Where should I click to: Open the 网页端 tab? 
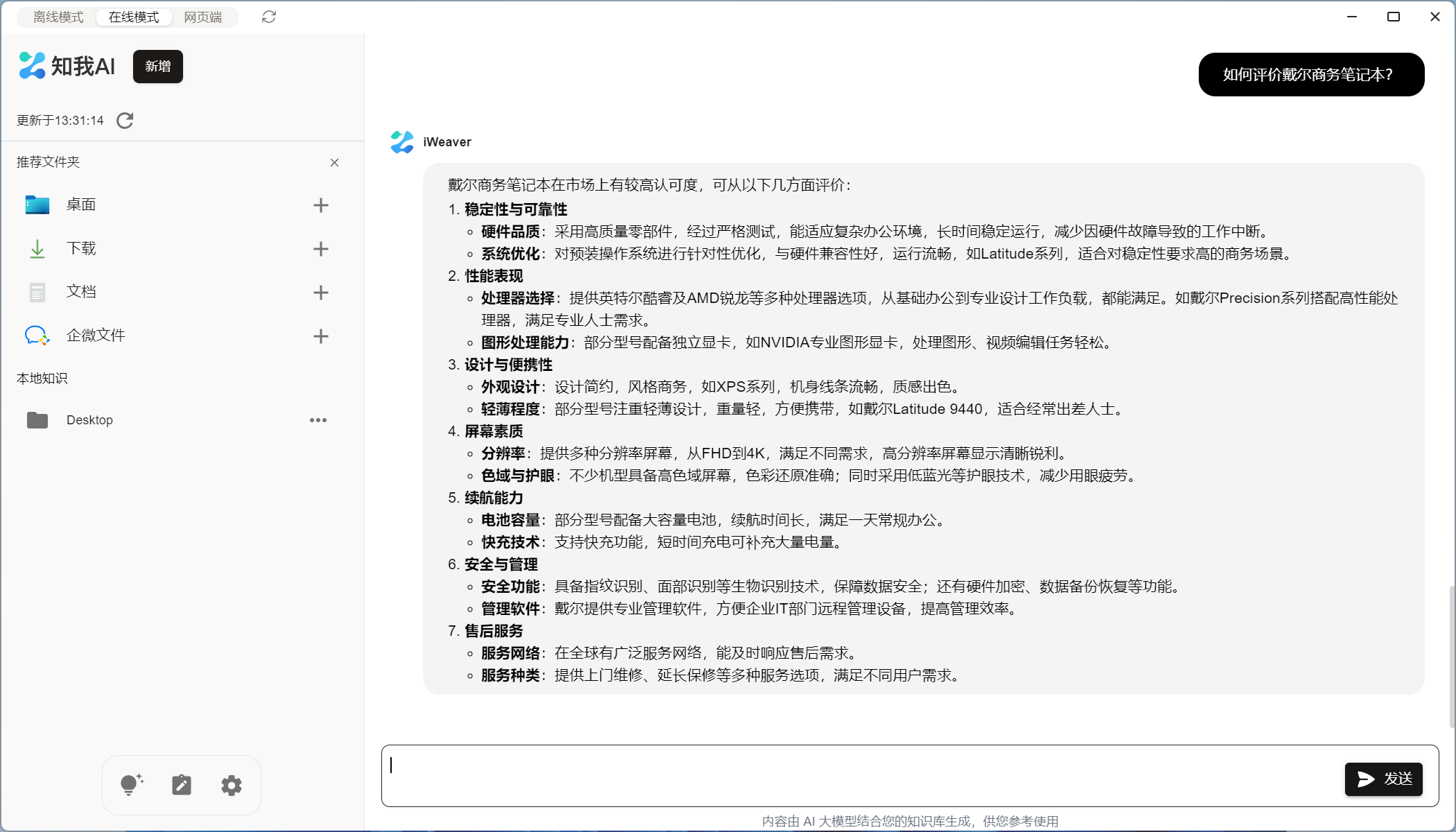(x=203, y=17)
